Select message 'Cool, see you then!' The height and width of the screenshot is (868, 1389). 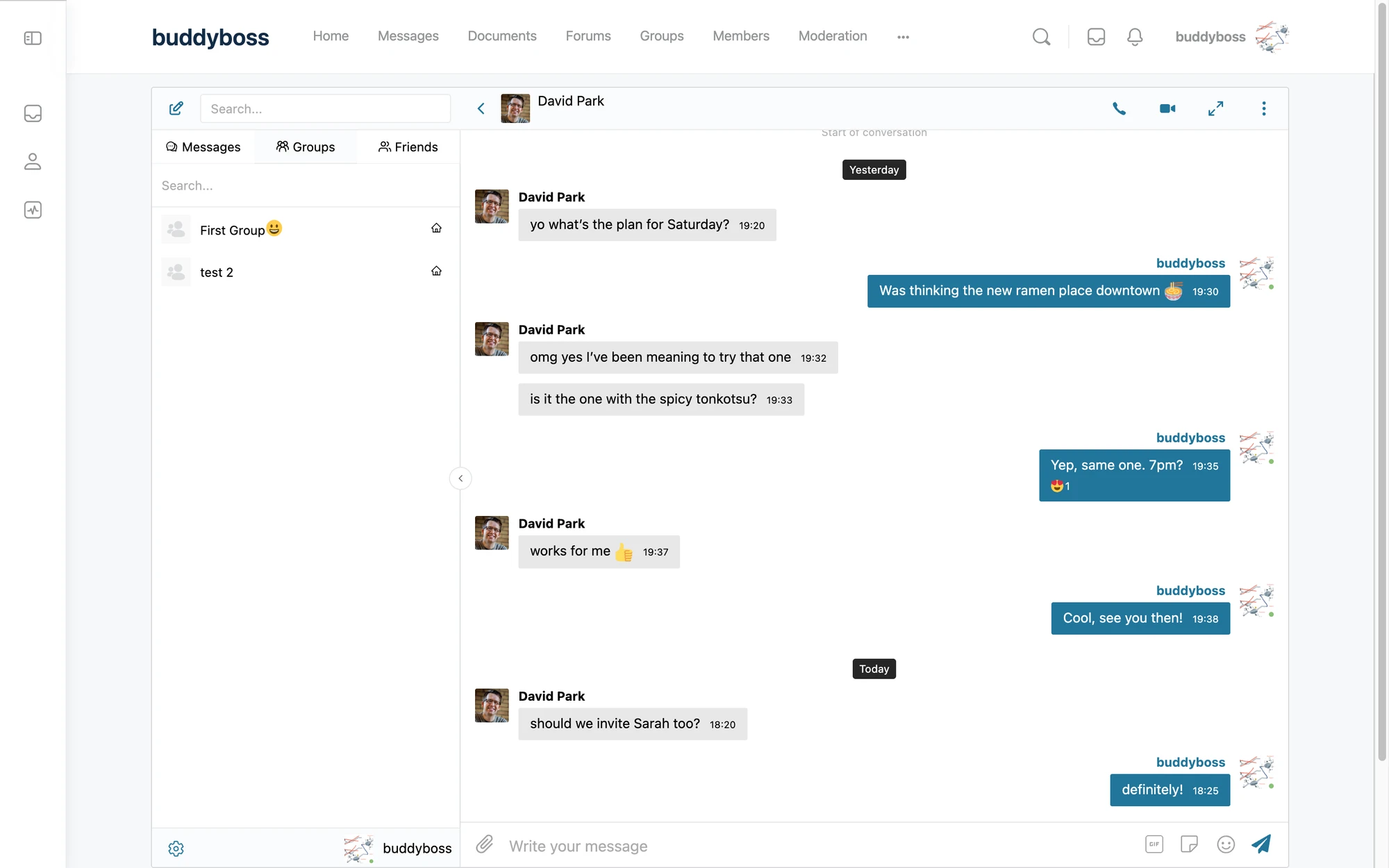1140,619
